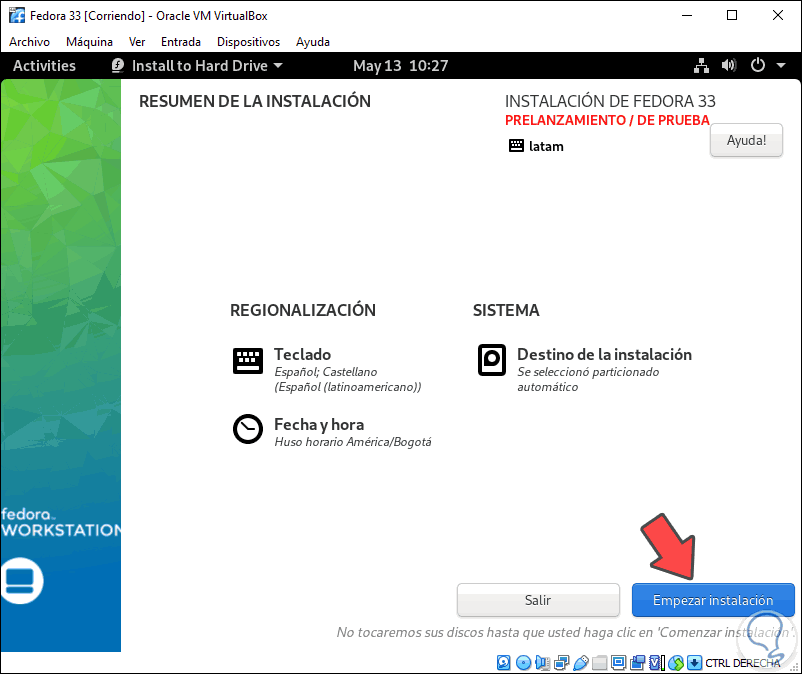Click Empezar instalación button
The height and width of the screenshot is (674, 802).
click(x=713, y=600)
